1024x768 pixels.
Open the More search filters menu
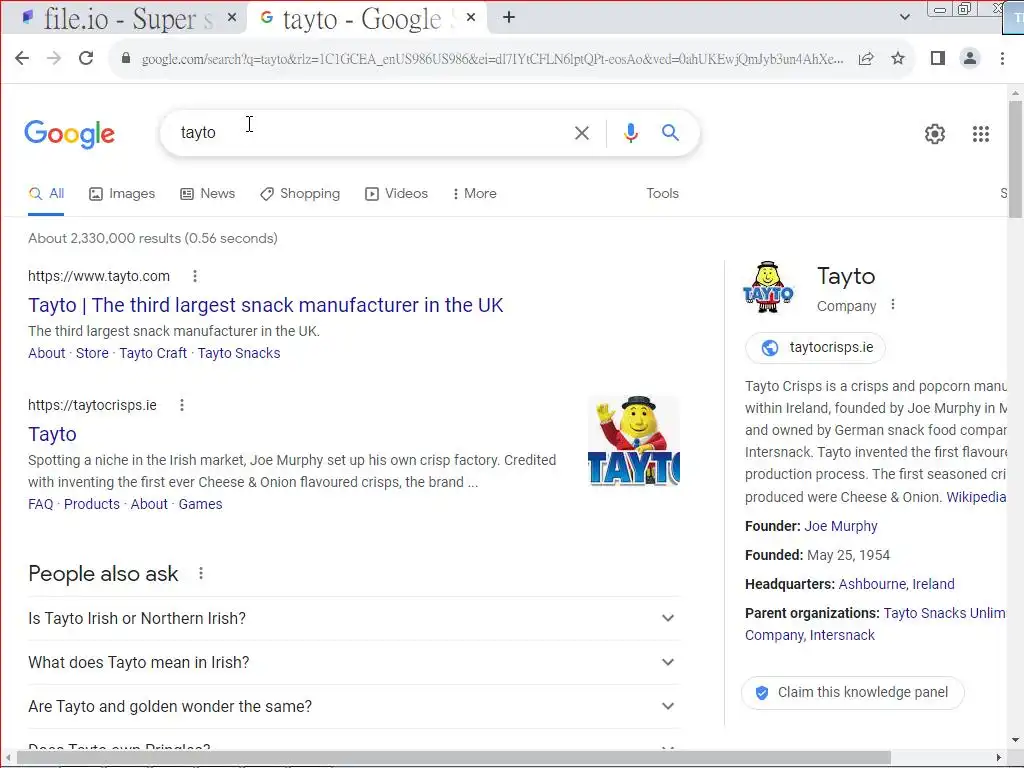[x=475, y=193]
